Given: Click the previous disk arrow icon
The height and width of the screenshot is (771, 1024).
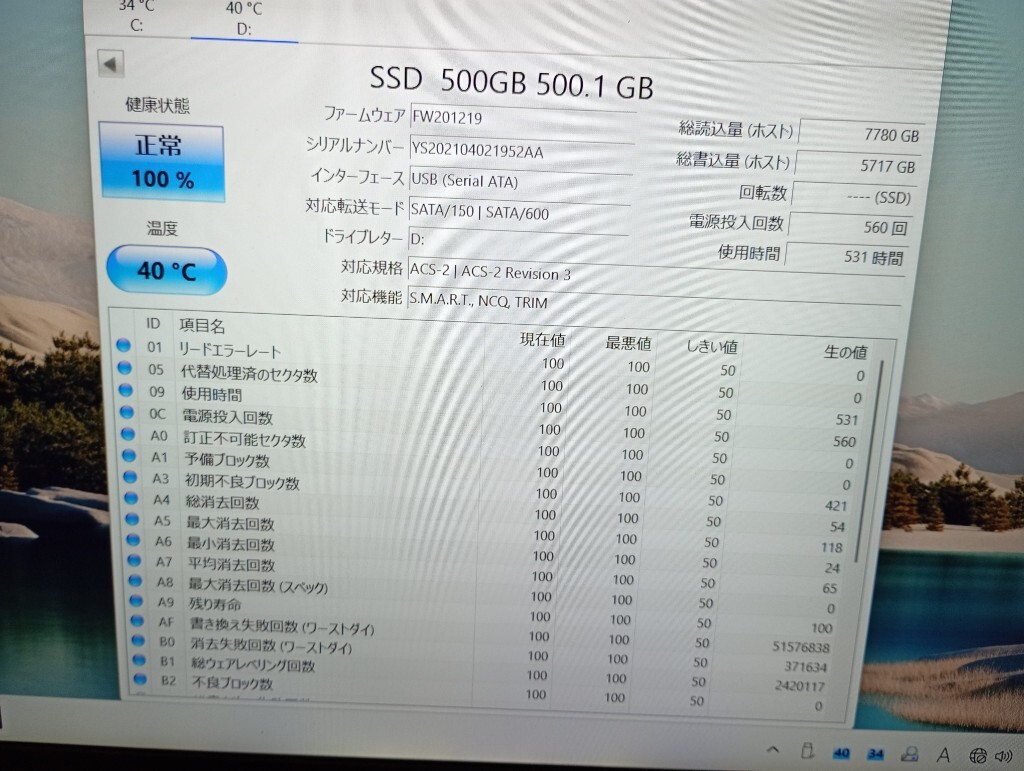Looking at the screenshot, I should click(x=110, y=64).
